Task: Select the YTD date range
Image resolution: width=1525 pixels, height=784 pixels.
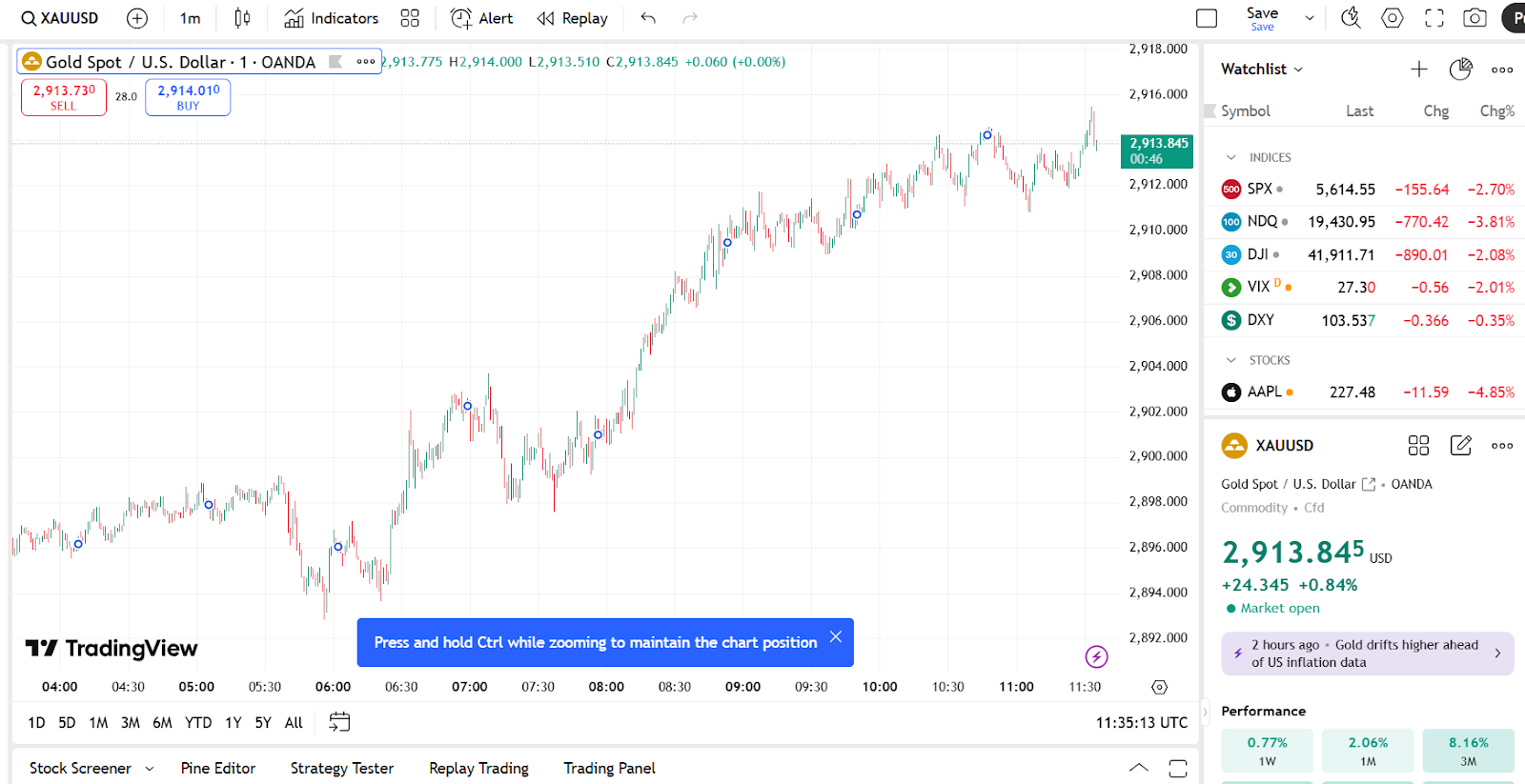Action: [x=198, y=723]
